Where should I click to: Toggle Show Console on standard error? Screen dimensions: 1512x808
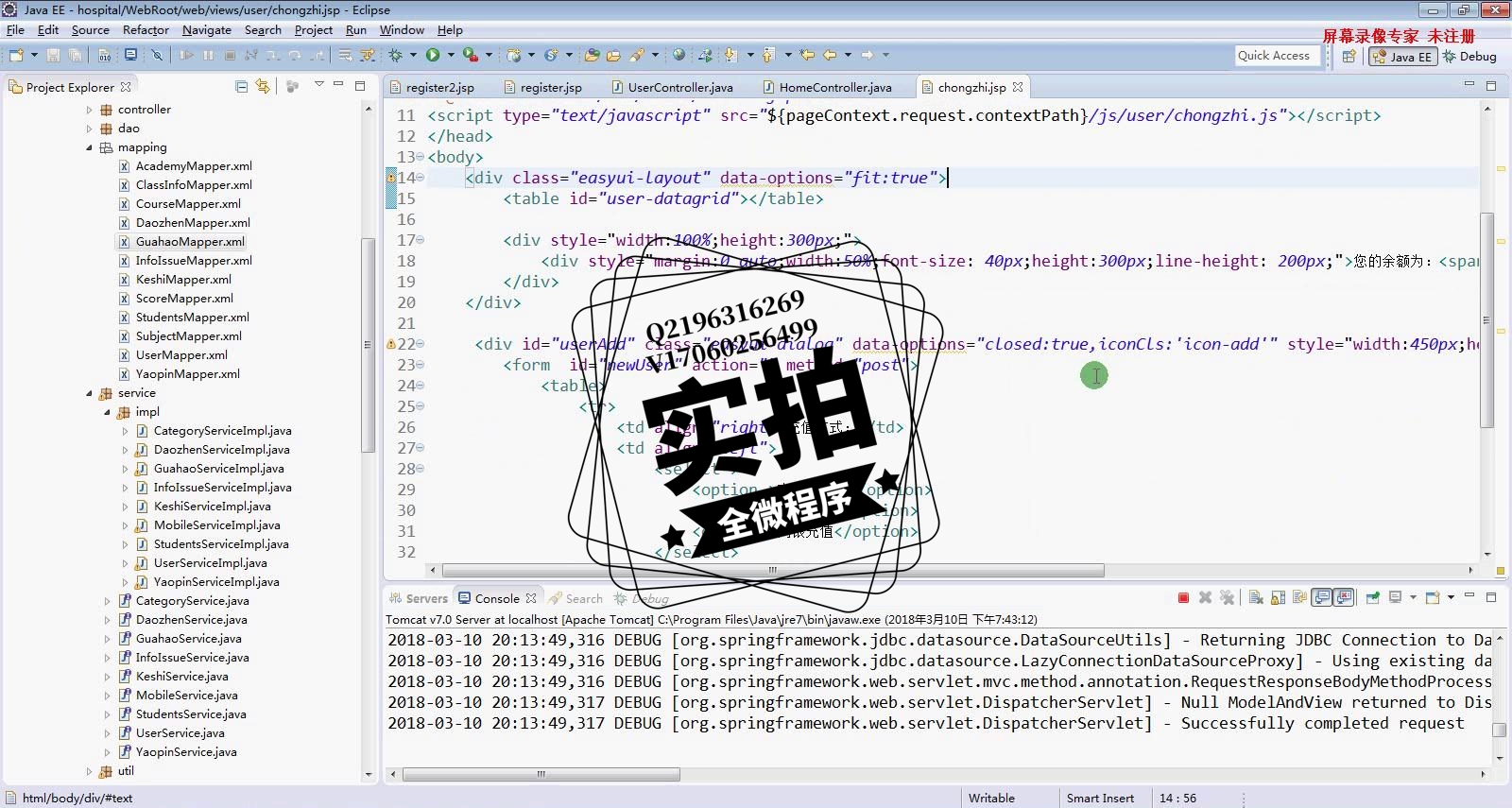[1344, 598]
